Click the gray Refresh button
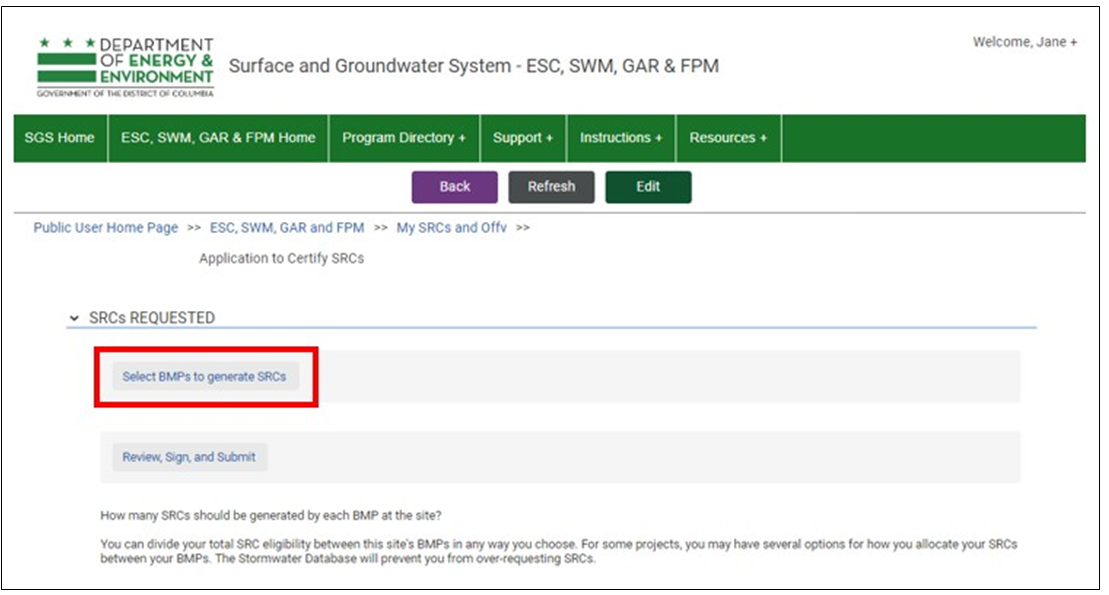Screen dimensions: 1109x595 (551, 187)
